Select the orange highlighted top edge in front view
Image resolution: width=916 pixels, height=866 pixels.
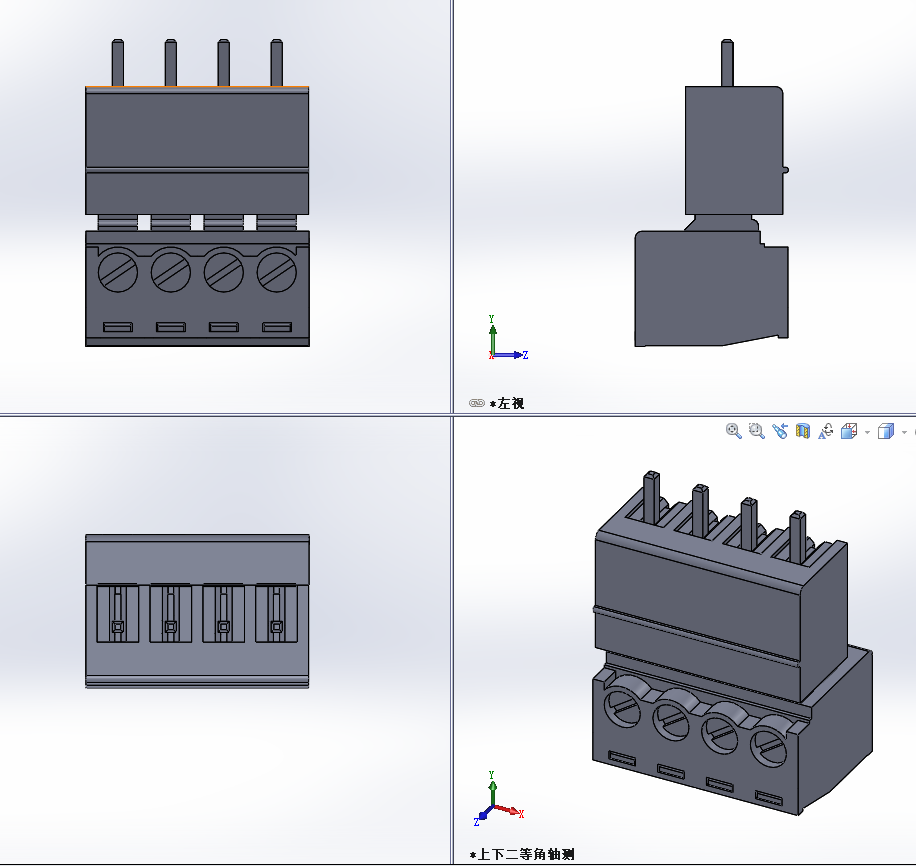(197, 88)
